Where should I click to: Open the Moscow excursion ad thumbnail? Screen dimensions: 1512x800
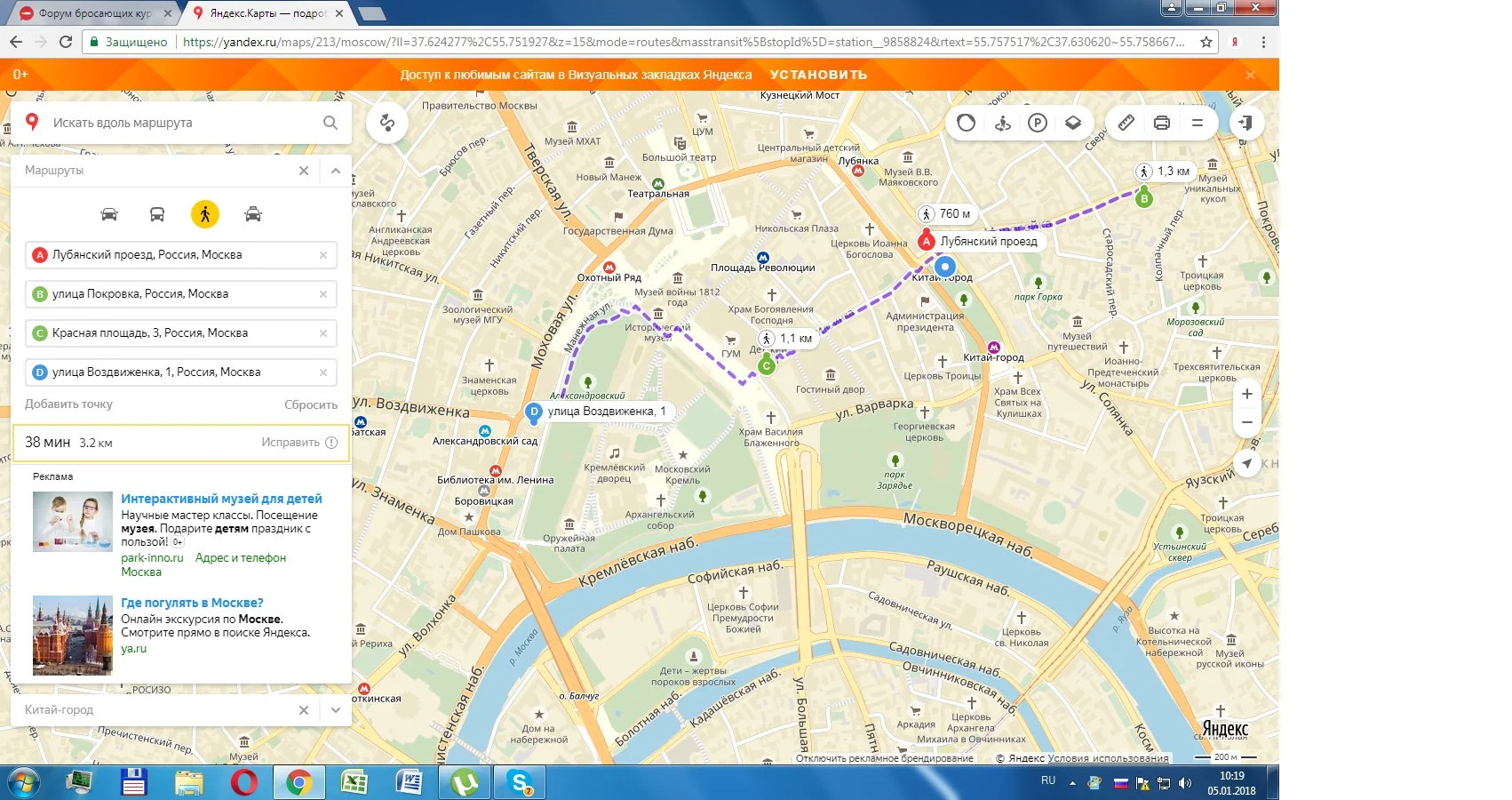coord(73,636)
